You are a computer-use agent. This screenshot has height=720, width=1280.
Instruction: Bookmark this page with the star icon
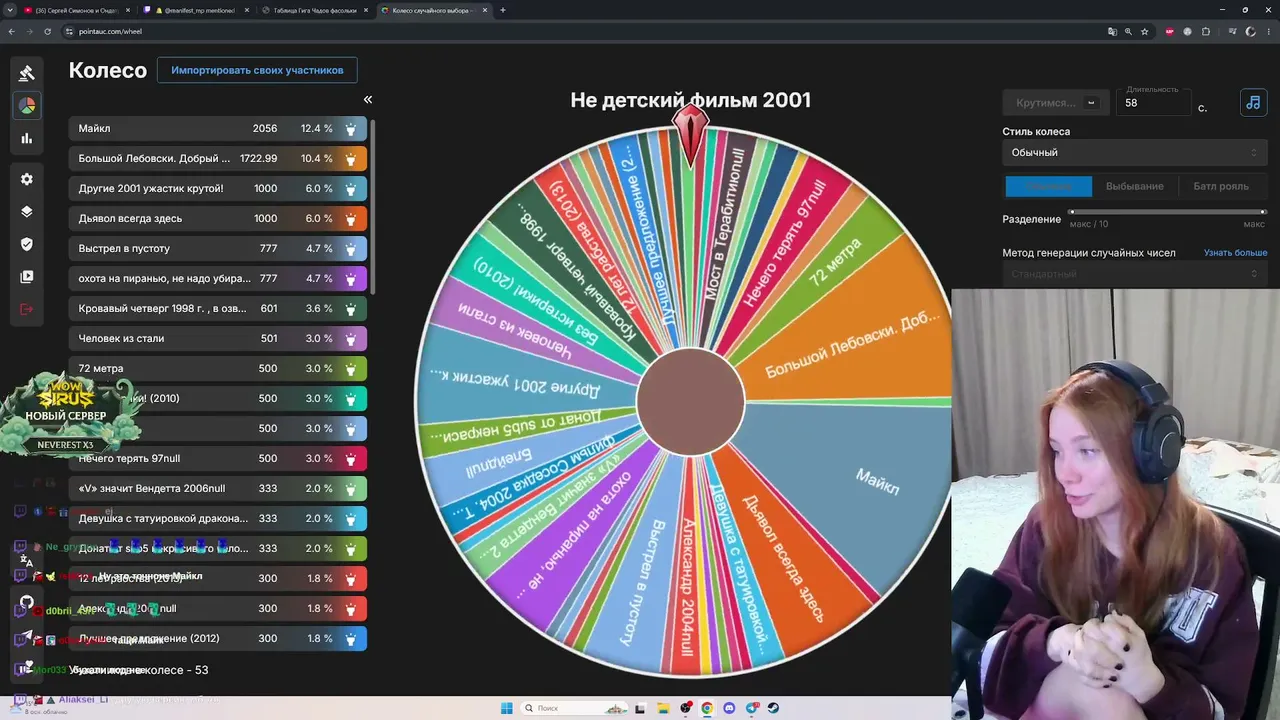pos(1145,31)
